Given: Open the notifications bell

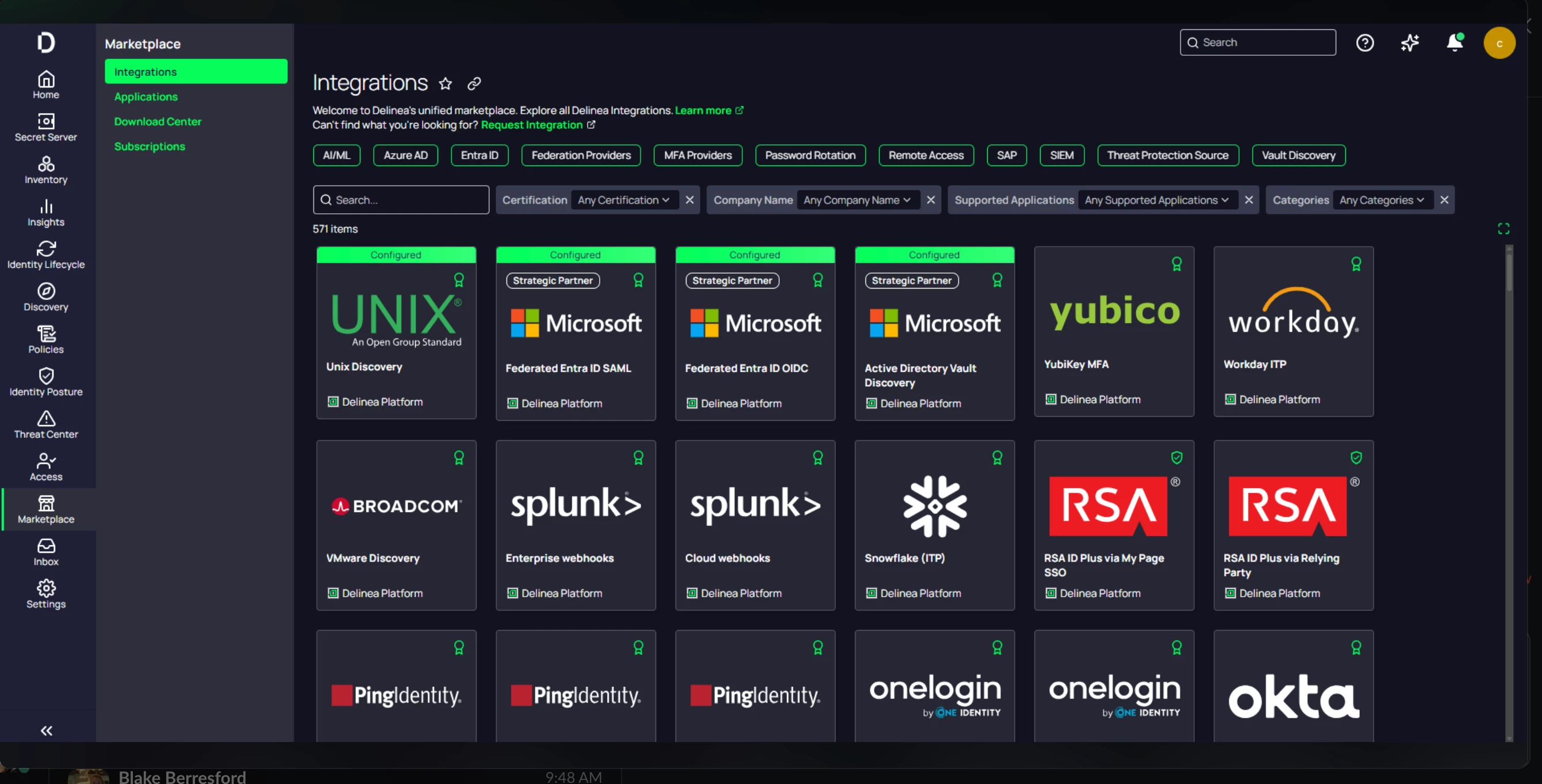Looking at the screenshot, I should [1455, 43].
